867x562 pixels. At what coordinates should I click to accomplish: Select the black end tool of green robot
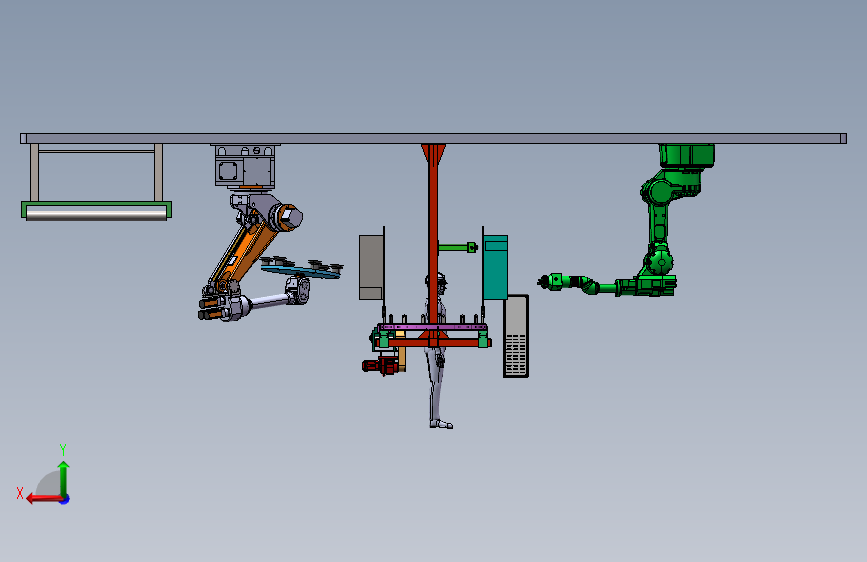544,282
